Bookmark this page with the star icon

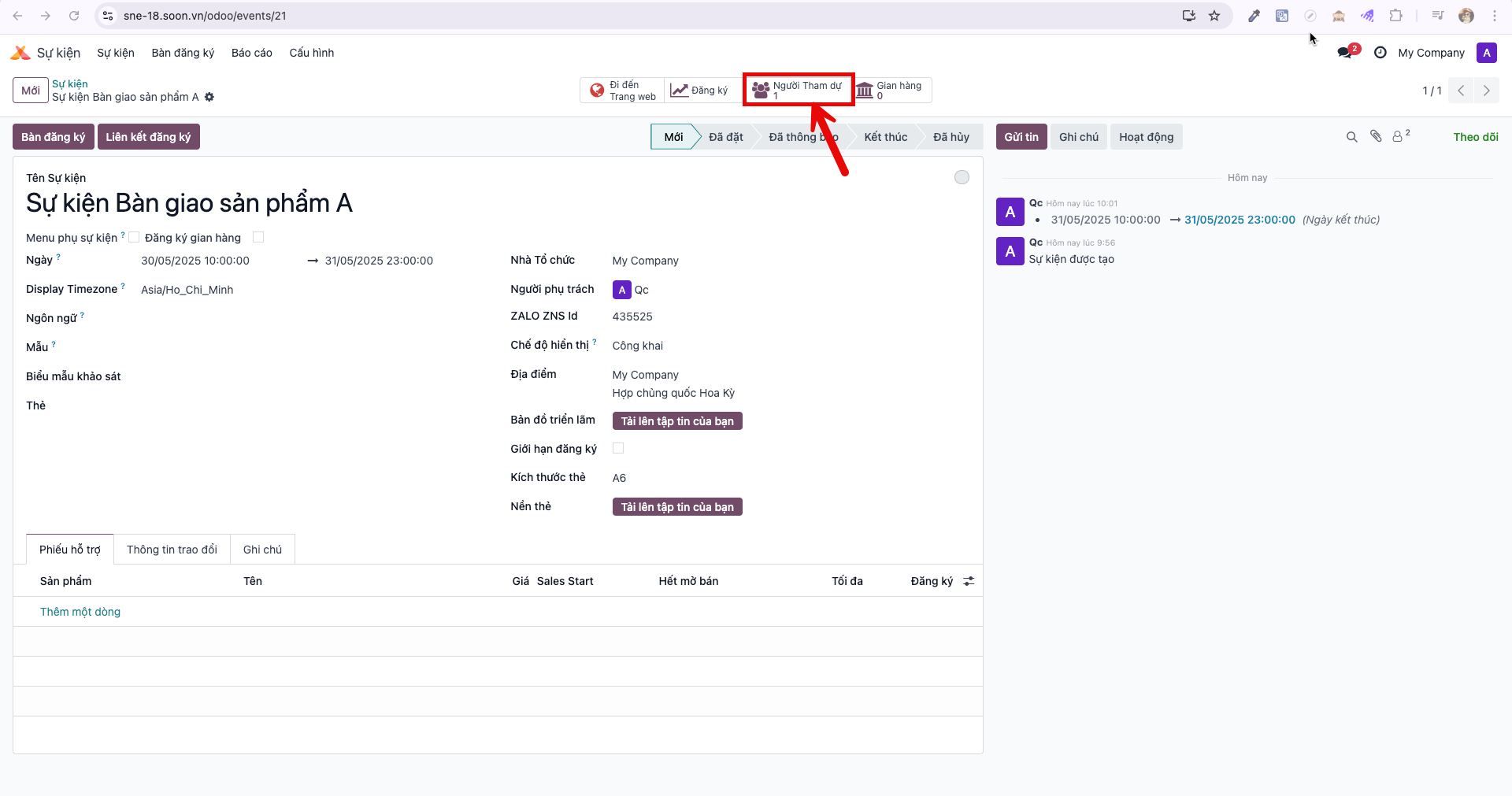tap(1214, 16)
